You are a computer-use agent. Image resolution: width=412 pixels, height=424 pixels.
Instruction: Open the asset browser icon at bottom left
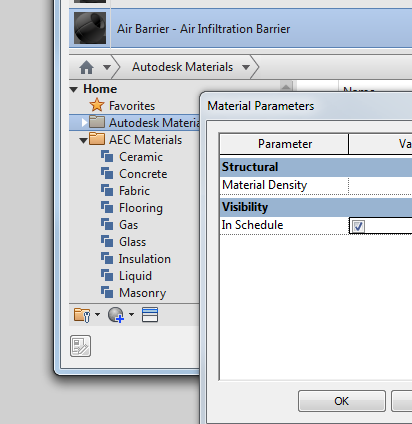coord(80,346)
